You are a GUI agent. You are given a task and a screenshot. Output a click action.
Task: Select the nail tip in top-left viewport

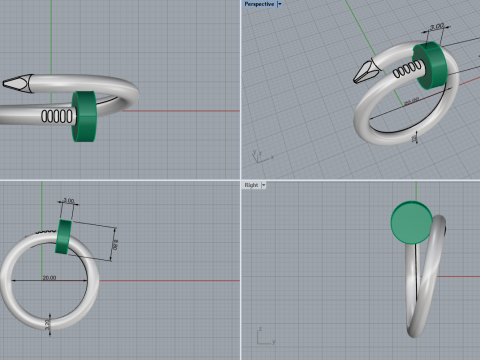18,83
